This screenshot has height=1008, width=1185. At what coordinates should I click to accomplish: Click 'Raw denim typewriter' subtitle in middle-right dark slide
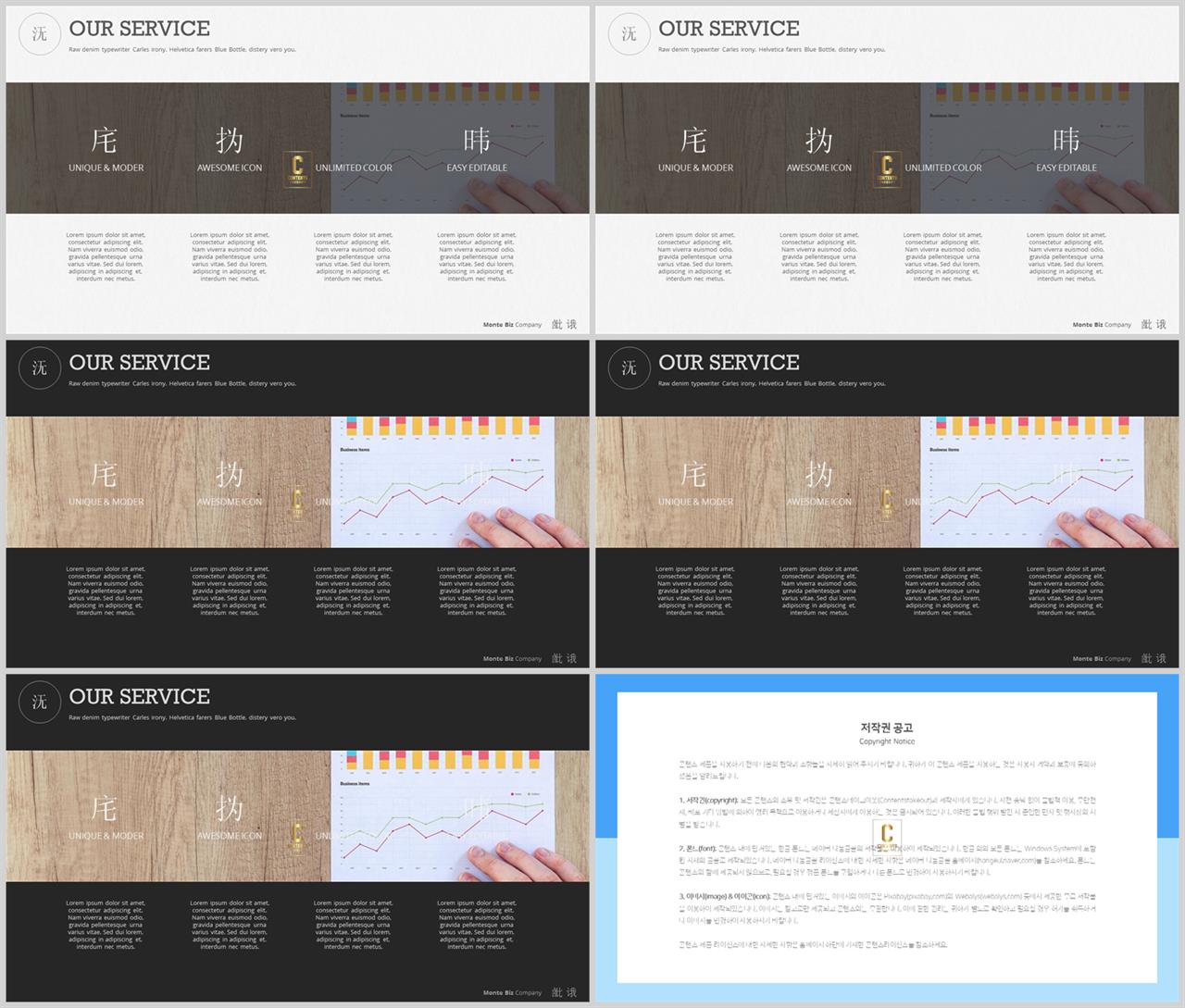[772, 384]
